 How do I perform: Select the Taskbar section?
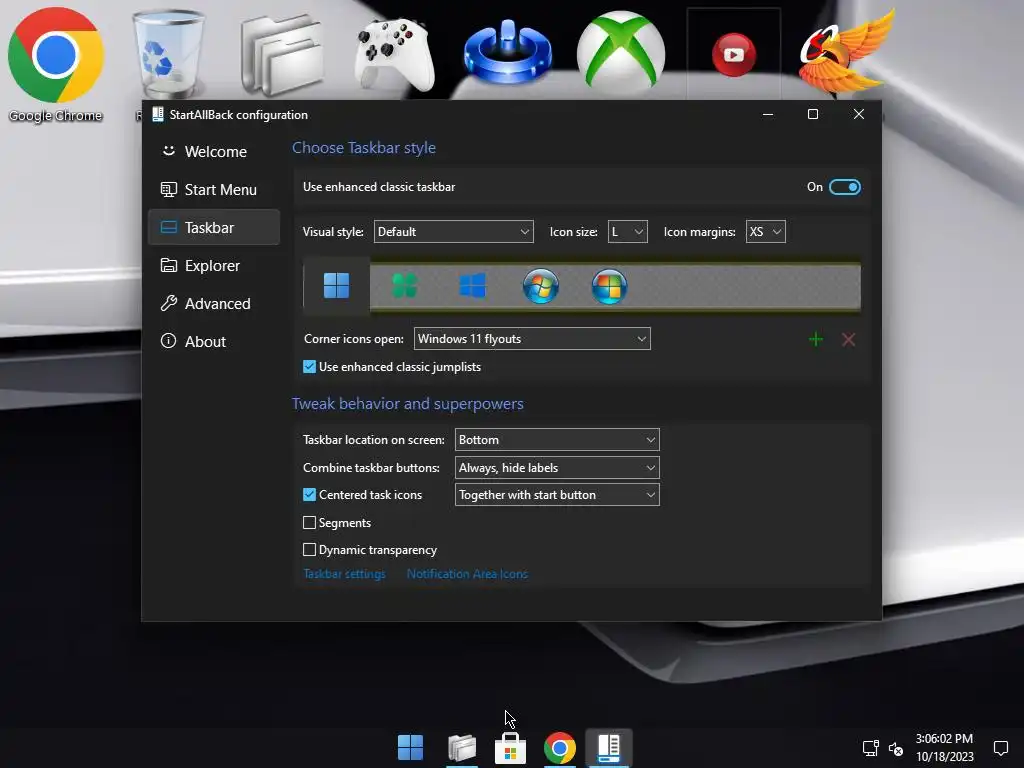[214, 227]
